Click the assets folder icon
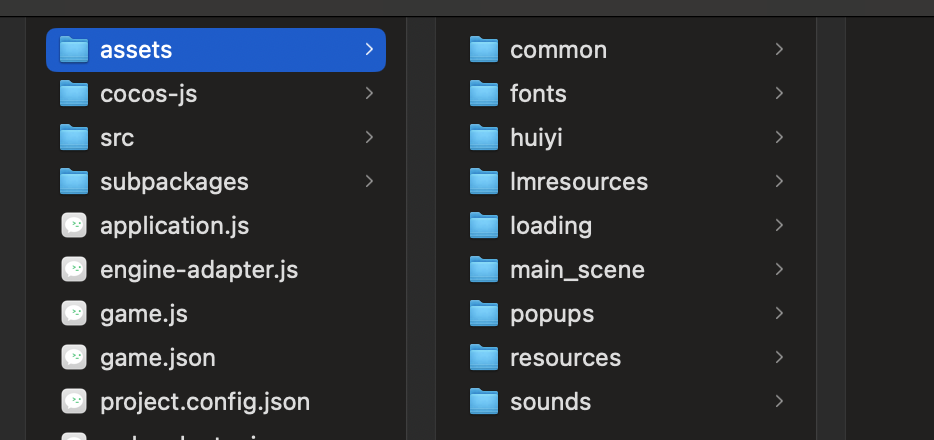This screenshot has width=934, height=440. [74, 49]
